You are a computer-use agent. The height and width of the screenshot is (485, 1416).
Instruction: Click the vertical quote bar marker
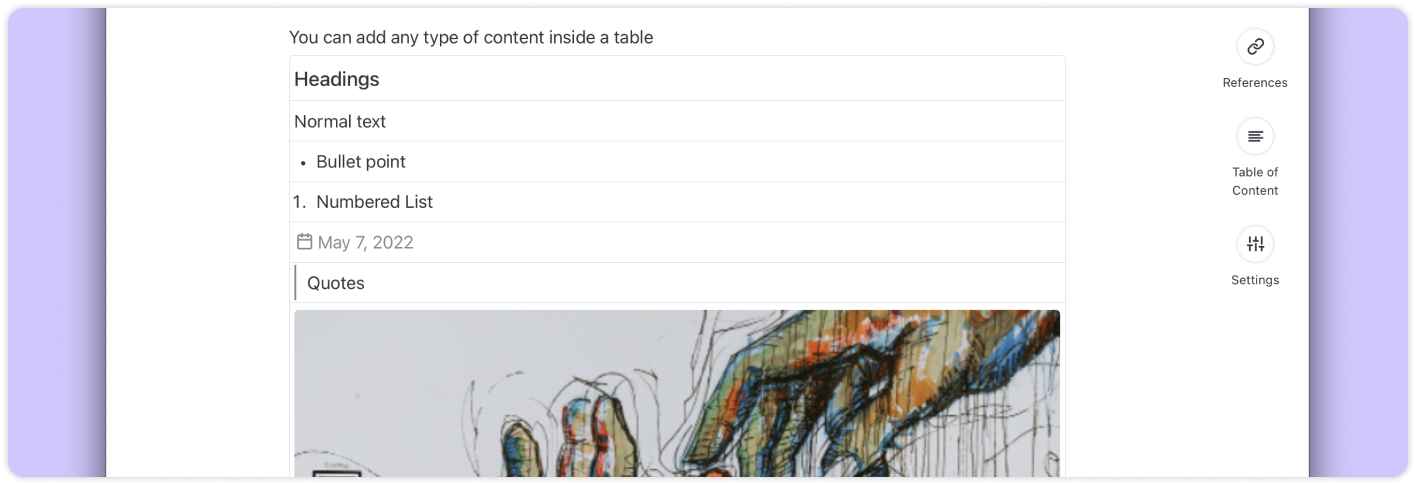click(296, 283)
